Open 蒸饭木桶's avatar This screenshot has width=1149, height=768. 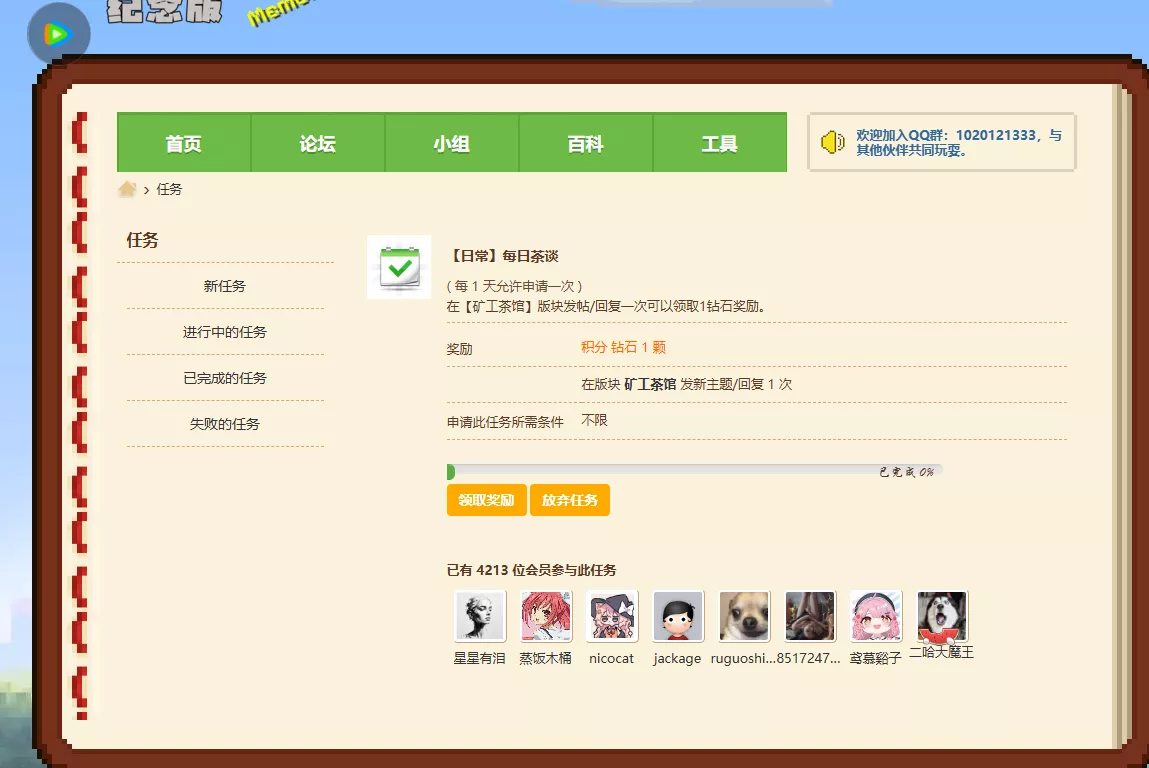click(x=546, y=616)
